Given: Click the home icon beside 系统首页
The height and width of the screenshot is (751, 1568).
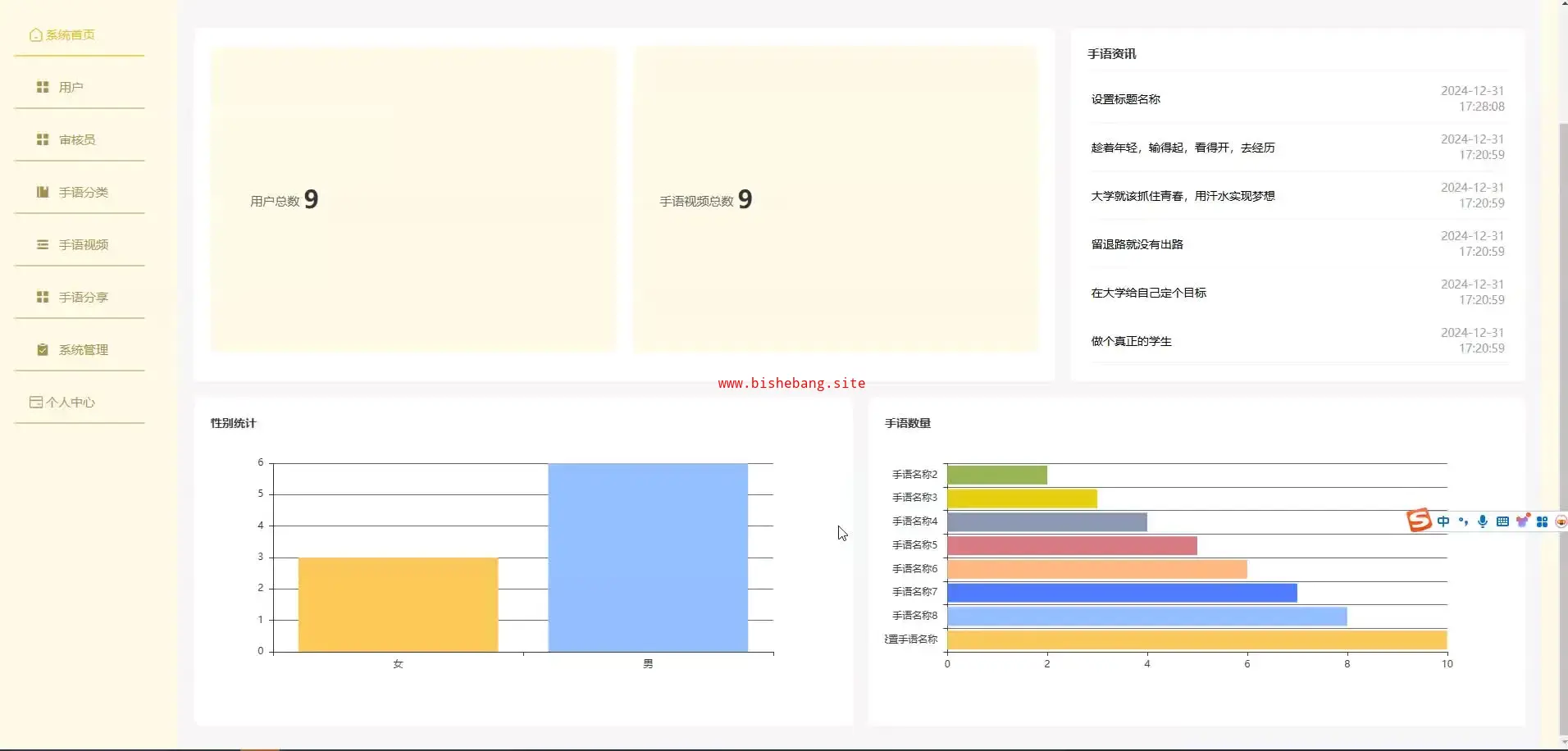Looking at the screenshot, I should [x=35, y=35].
